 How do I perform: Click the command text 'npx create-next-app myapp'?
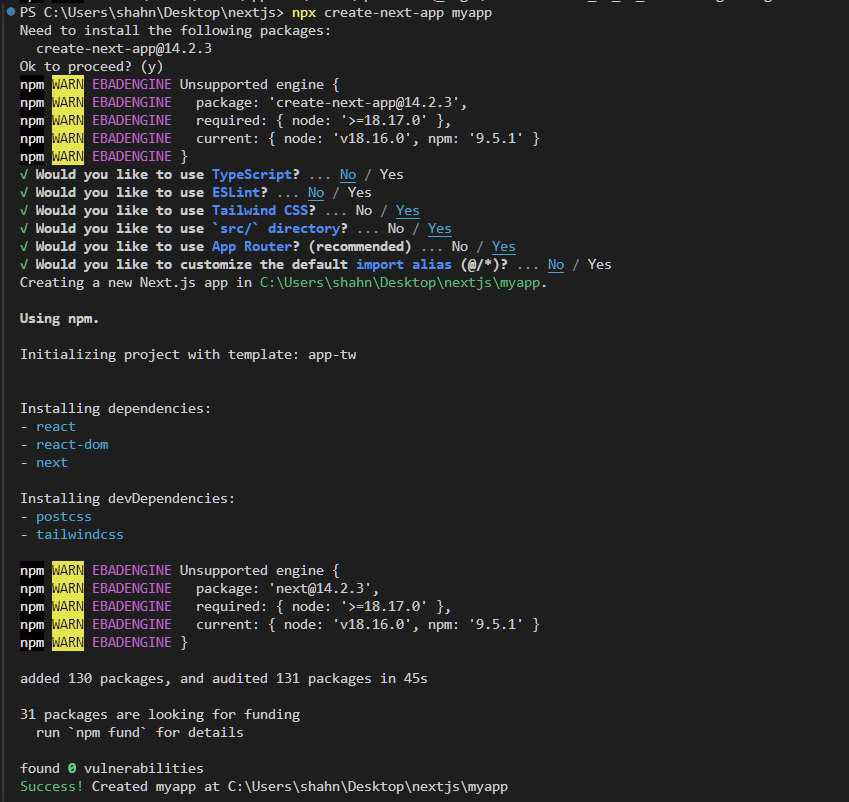coord(391,12)
